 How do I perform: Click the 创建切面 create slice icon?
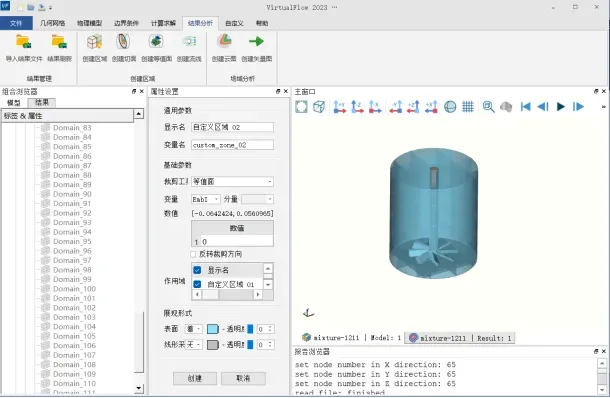point(123,42)
